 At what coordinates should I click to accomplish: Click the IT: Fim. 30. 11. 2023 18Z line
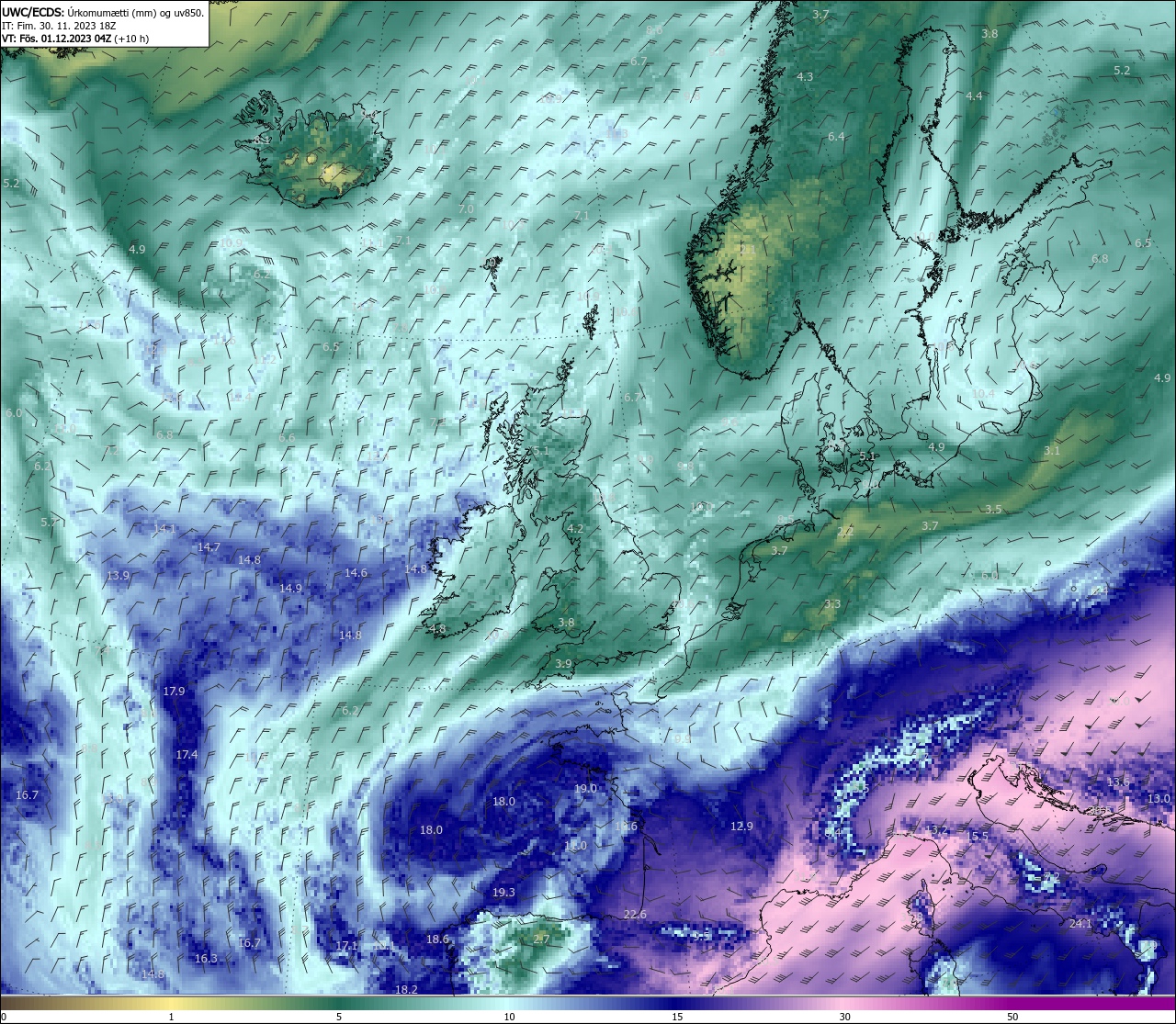(x=60, y=26)
